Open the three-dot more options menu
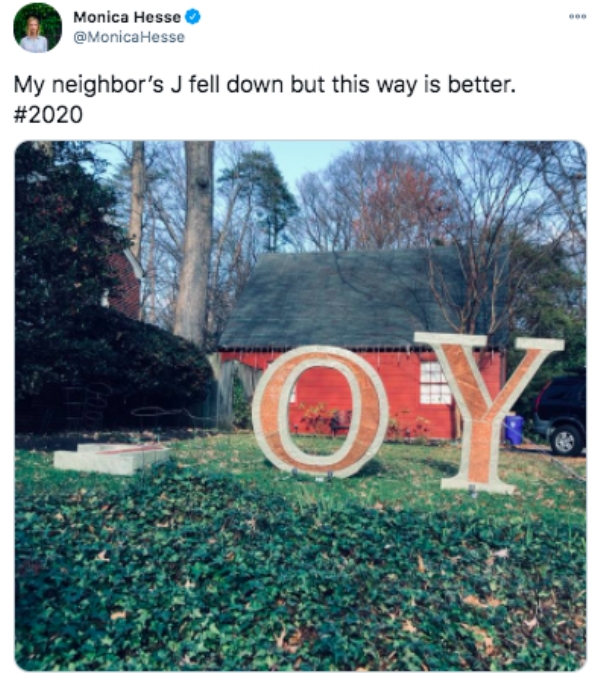The width and height of the screenshot is (600, 682). (x=577, y=17)
